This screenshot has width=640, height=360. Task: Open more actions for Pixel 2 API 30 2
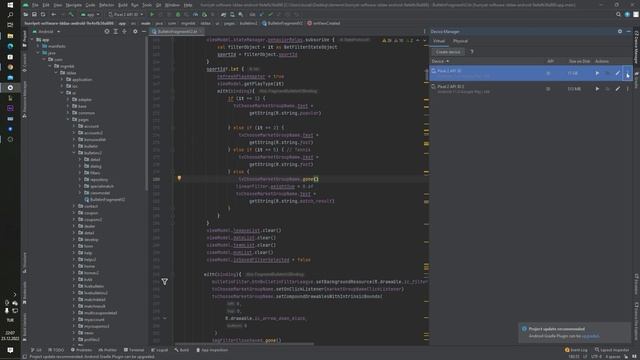(627, 89)
